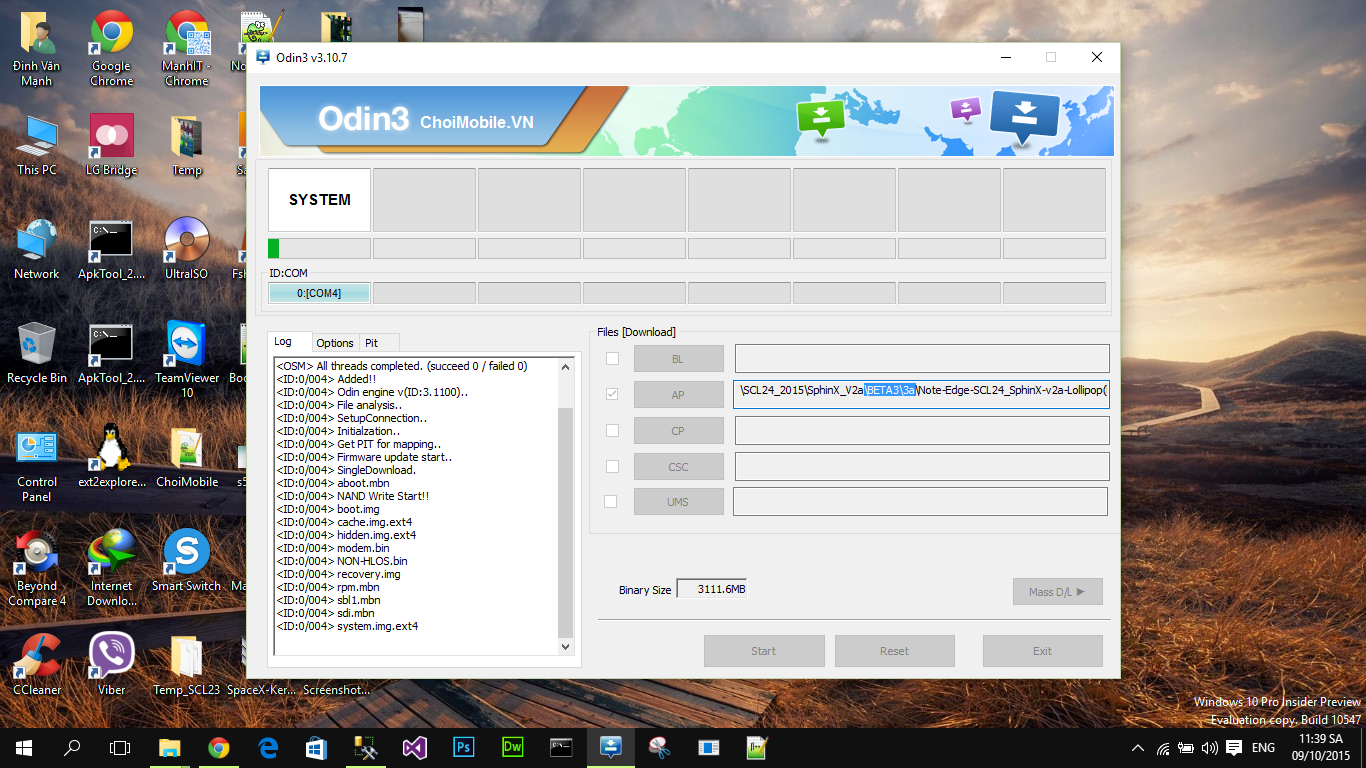
Task: Open Dreamweaver from the taskbar
Action: (x=512, y=747)
